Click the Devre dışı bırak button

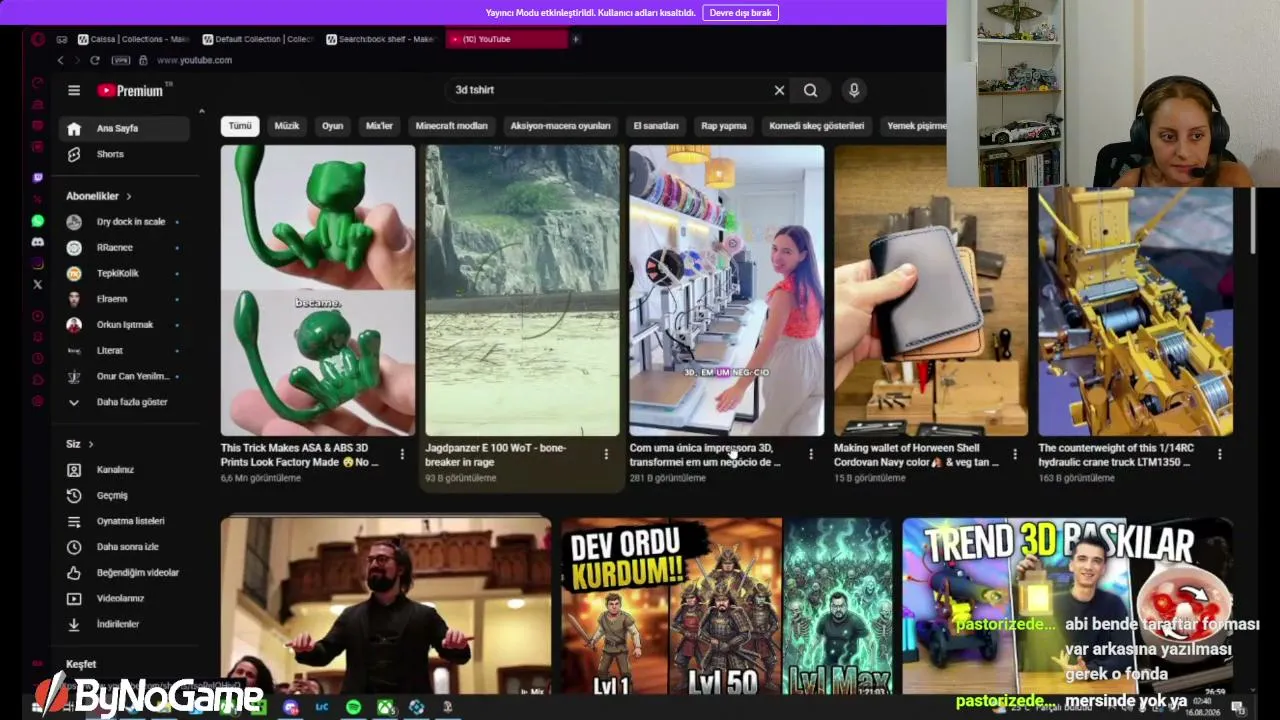[740, 13]
